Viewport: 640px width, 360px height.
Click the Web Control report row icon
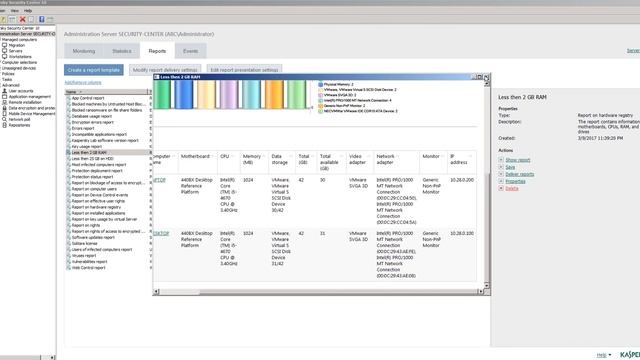pyautogui.click(x=69, y=268)
